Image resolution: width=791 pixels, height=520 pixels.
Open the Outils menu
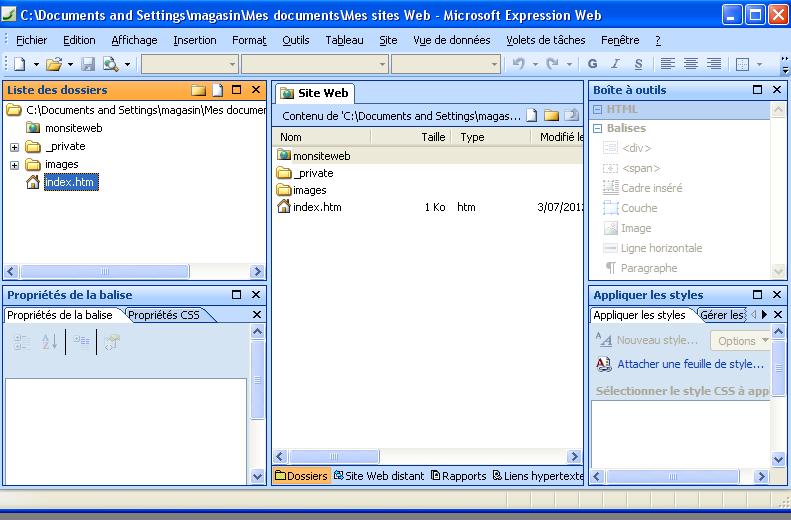point(296,40)
